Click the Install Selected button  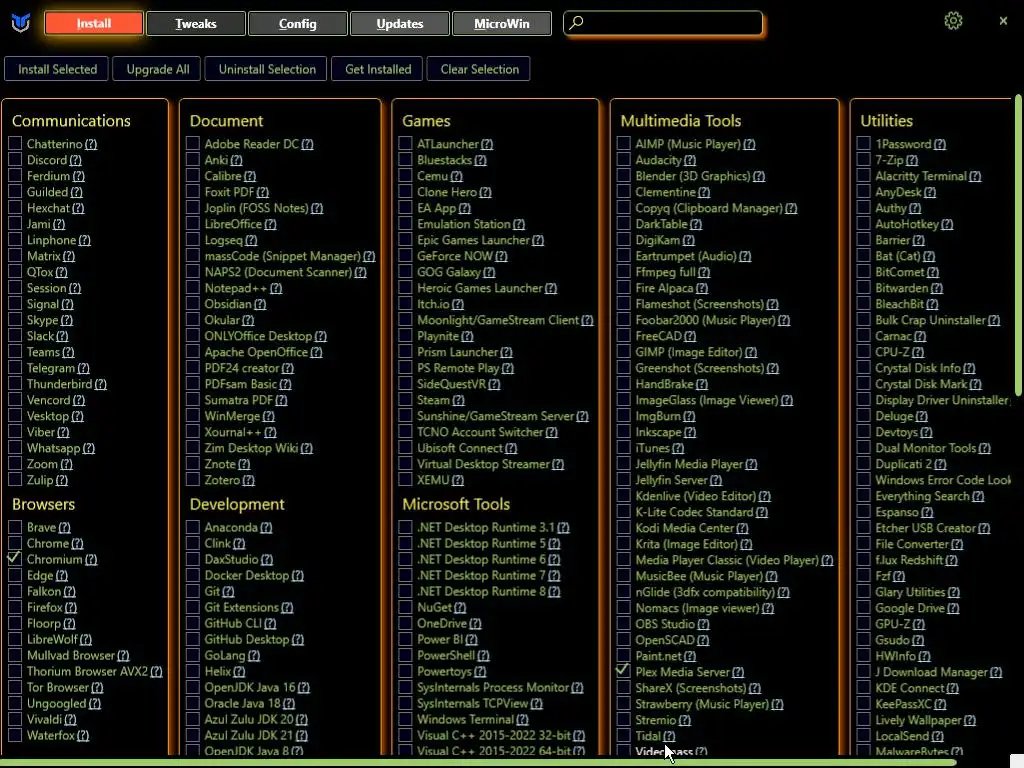pos(57,69)
